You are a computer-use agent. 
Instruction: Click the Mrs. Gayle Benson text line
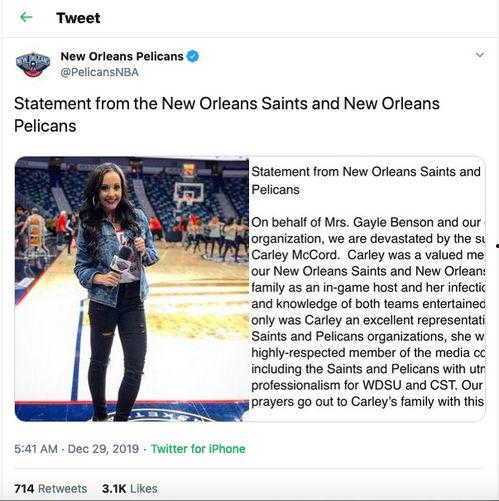click(x=367, y=222)
